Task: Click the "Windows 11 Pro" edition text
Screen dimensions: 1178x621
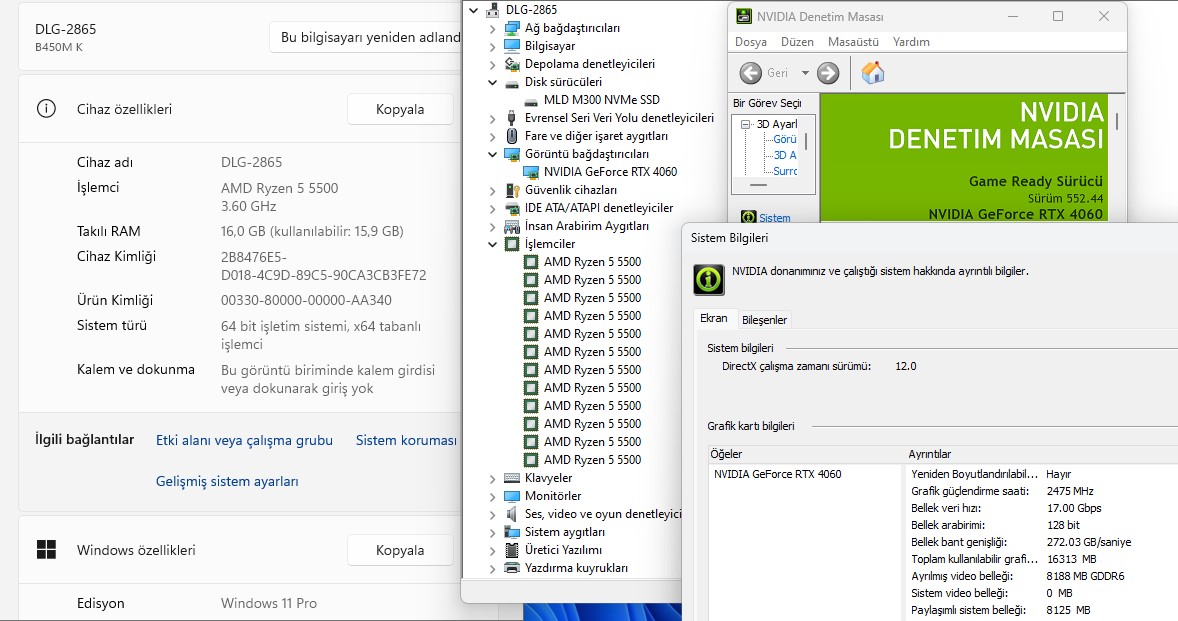Action: 269,603
